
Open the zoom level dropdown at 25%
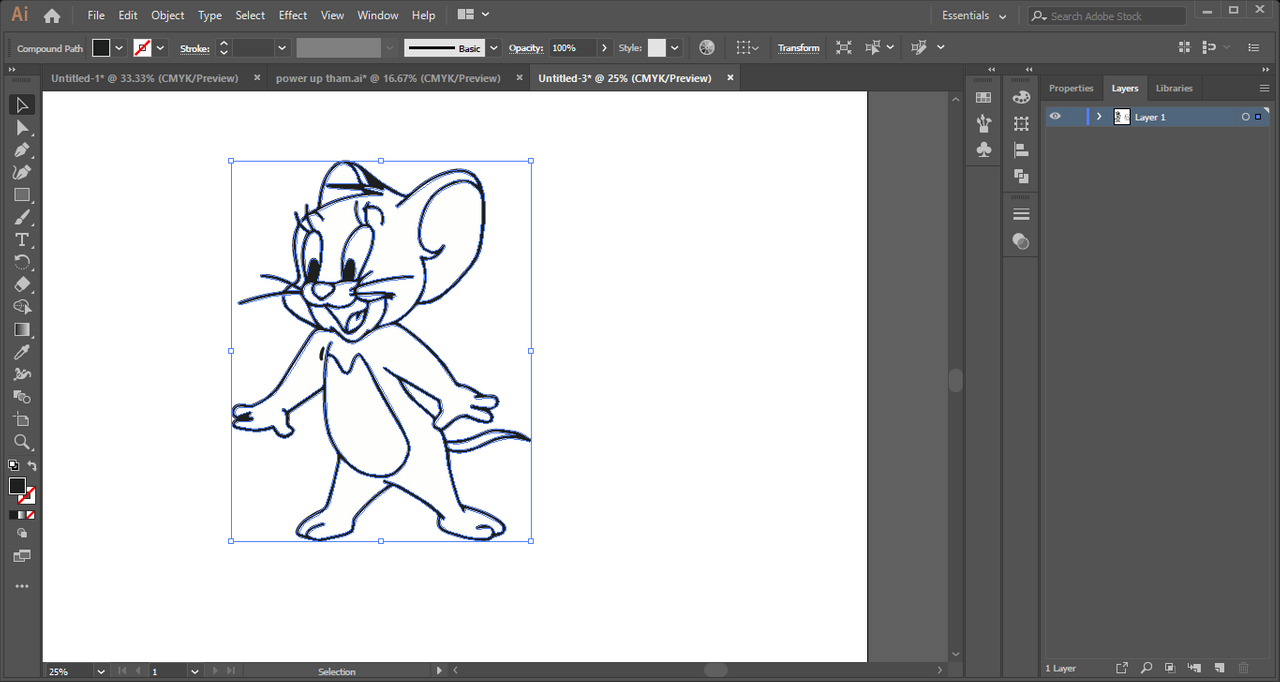click(x=100, y=671)
